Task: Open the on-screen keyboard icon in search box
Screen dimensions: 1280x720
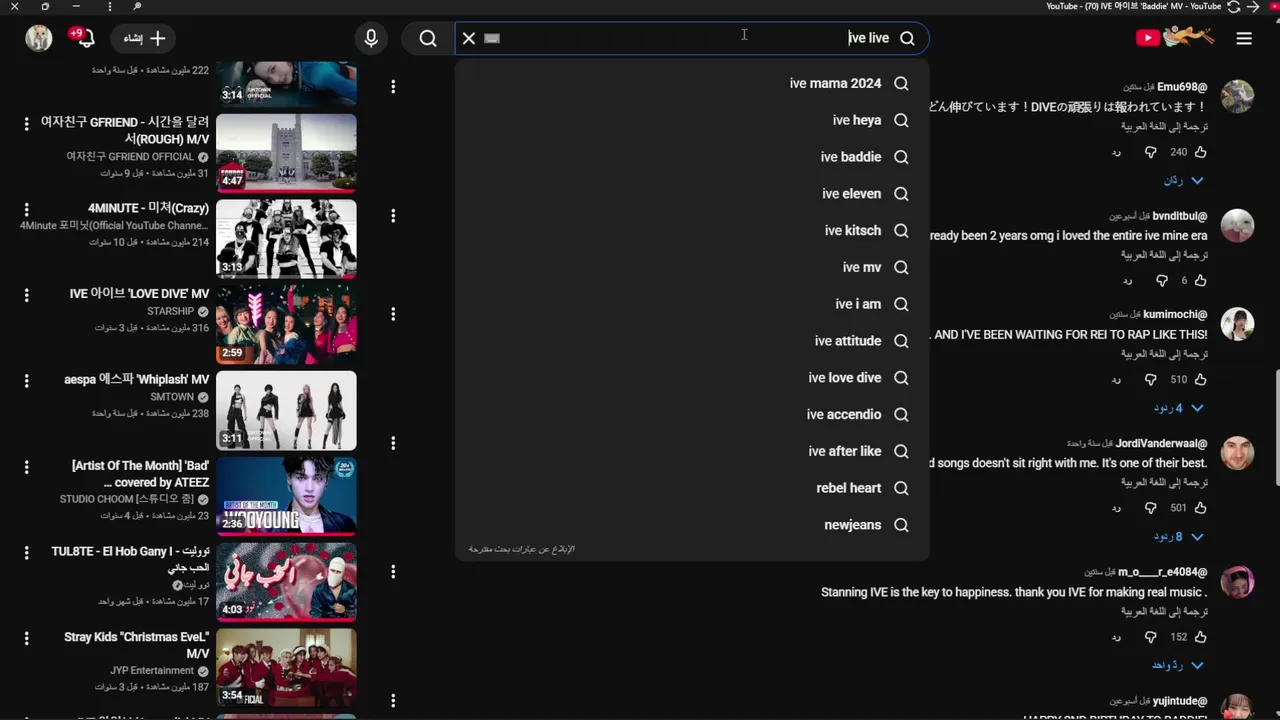Action: tap(492, 38)
